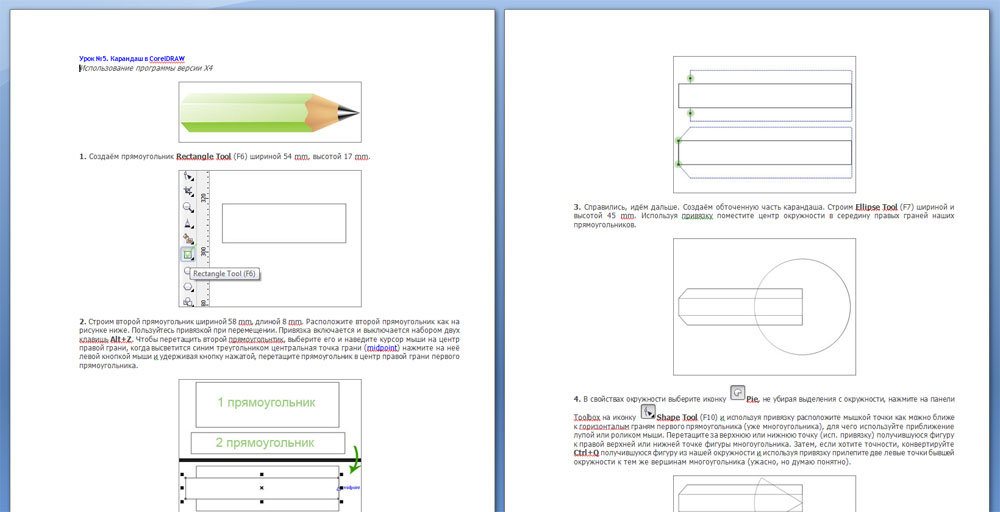Click the Zoom magnifier icon in the toolbox screenshot

(x=188, y=207)
